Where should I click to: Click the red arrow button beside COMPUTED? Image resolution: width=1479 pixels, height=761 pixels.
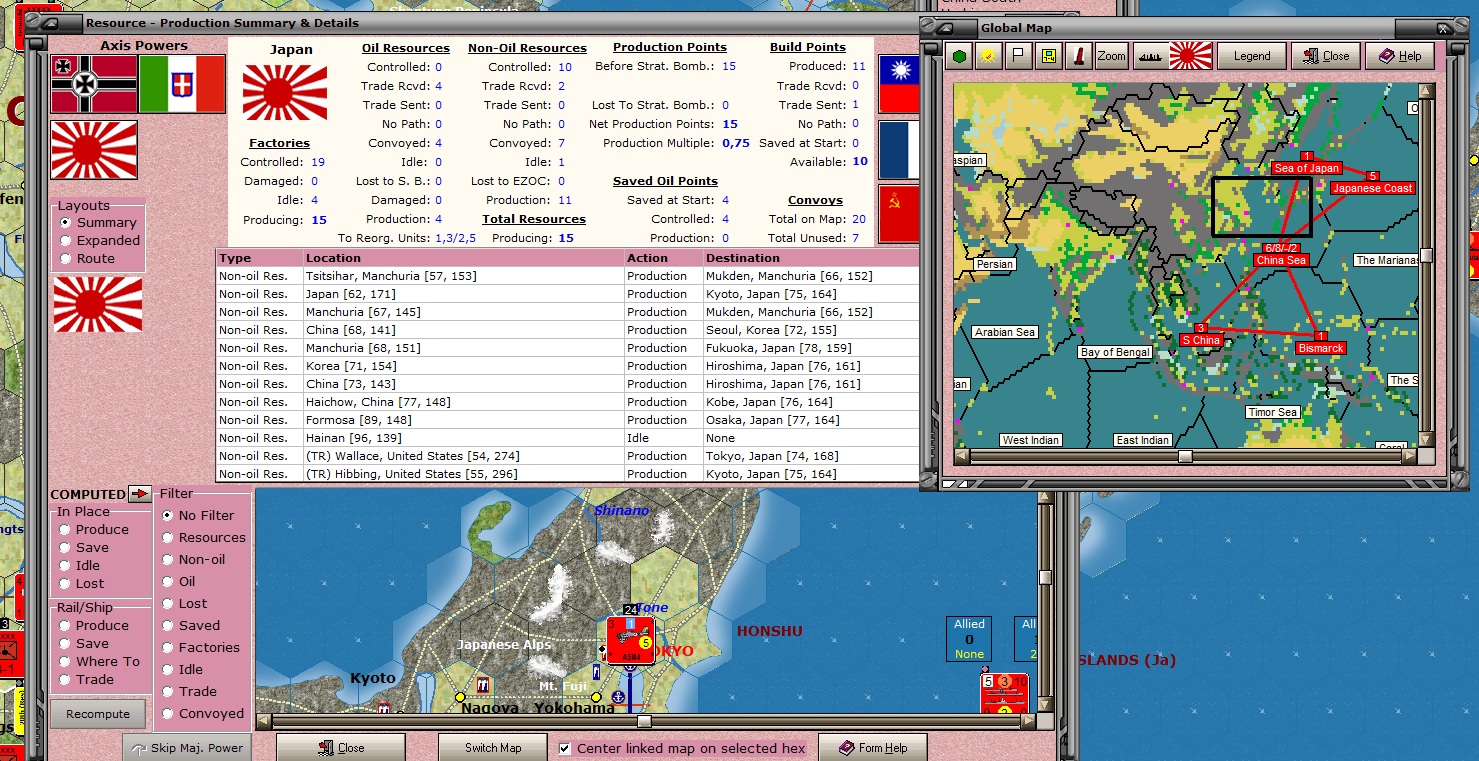click(140, 494)
